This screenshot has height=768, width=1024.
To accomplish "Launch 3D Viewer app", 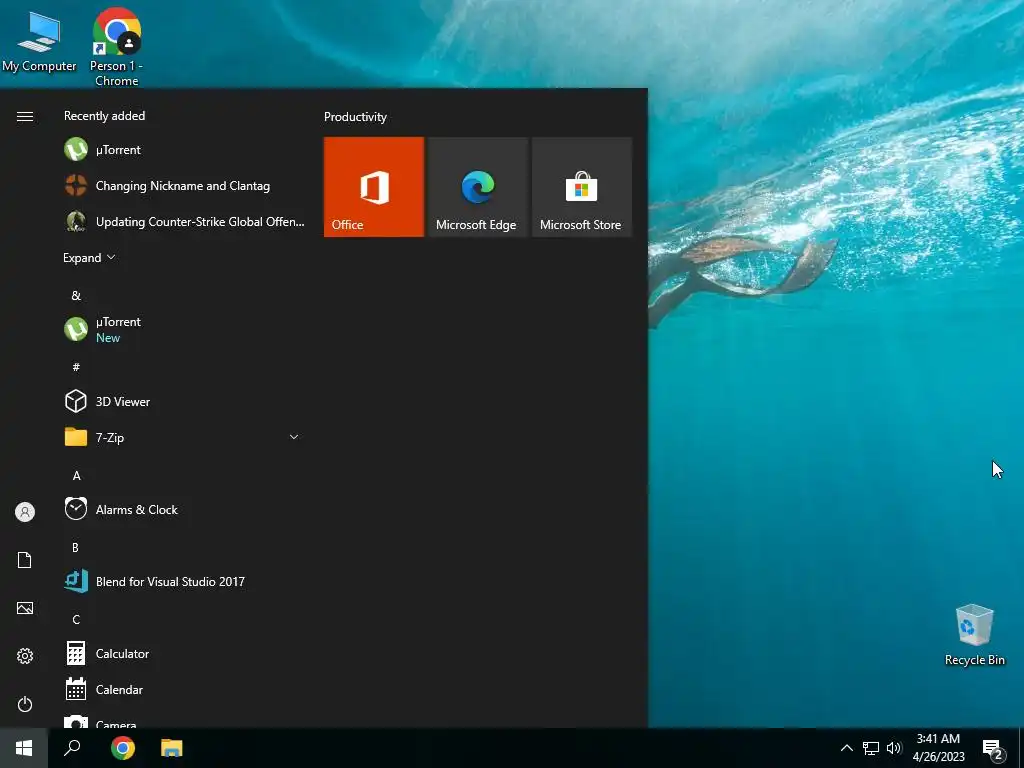I will [183, 401].
